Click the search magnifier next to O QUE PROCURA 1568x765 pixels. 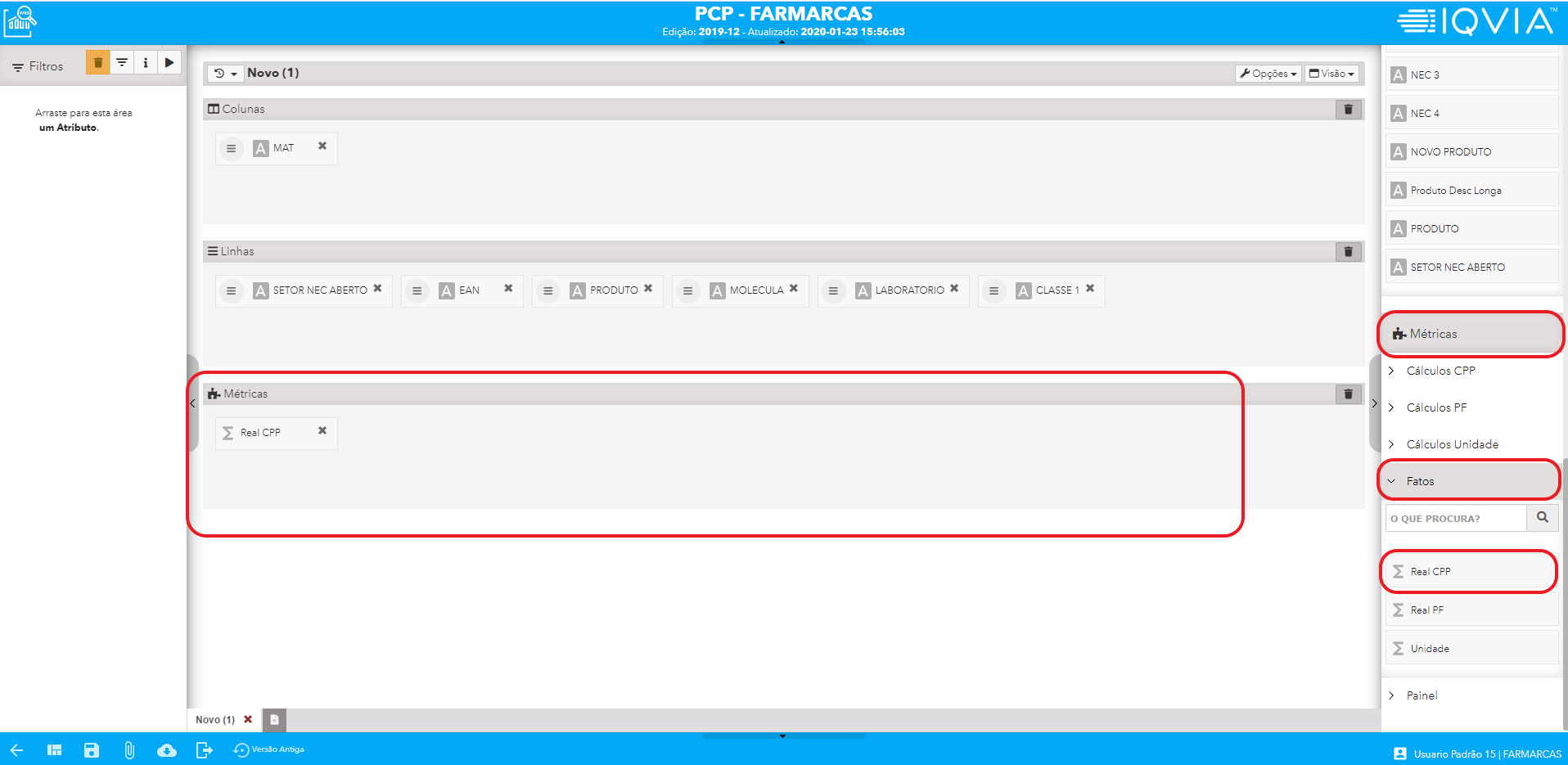[x=1542, y=518]
